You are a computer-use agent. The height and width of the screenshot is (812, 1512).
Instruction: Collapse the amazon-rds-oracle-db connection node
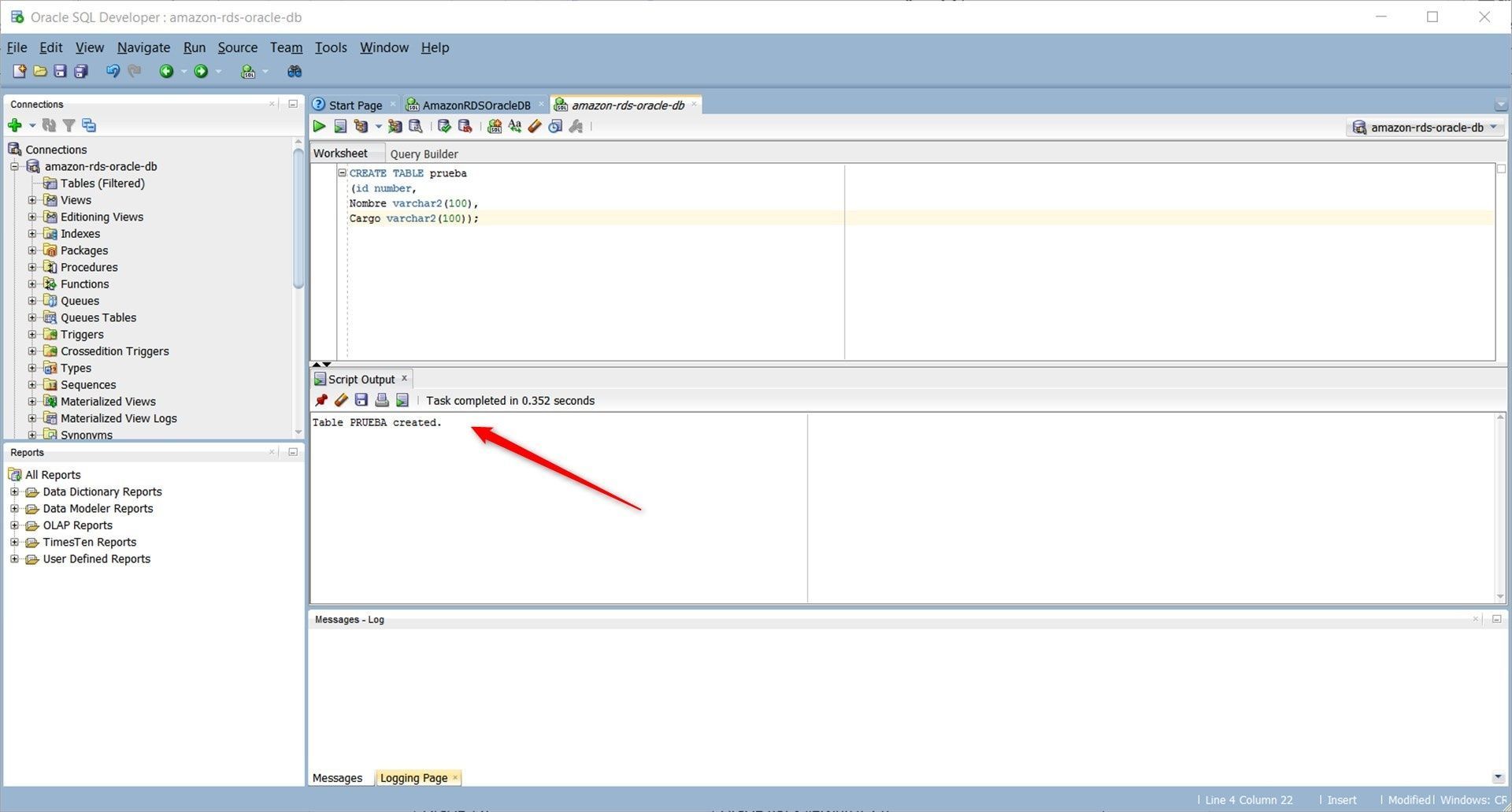point(14,166)
